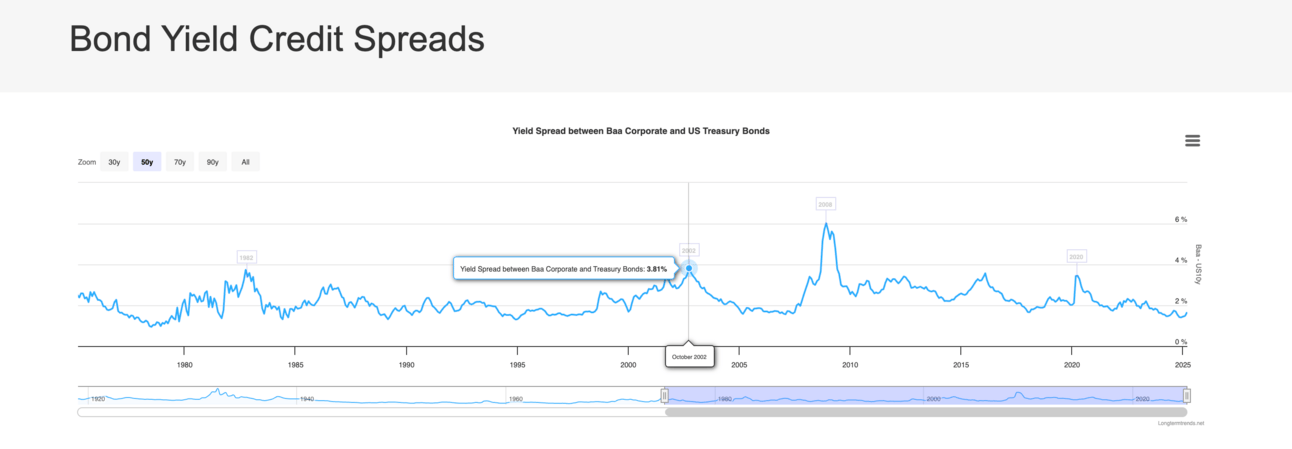Show All available chart history
This screenshot has width=1292, height=449.
tap(245, 162)
